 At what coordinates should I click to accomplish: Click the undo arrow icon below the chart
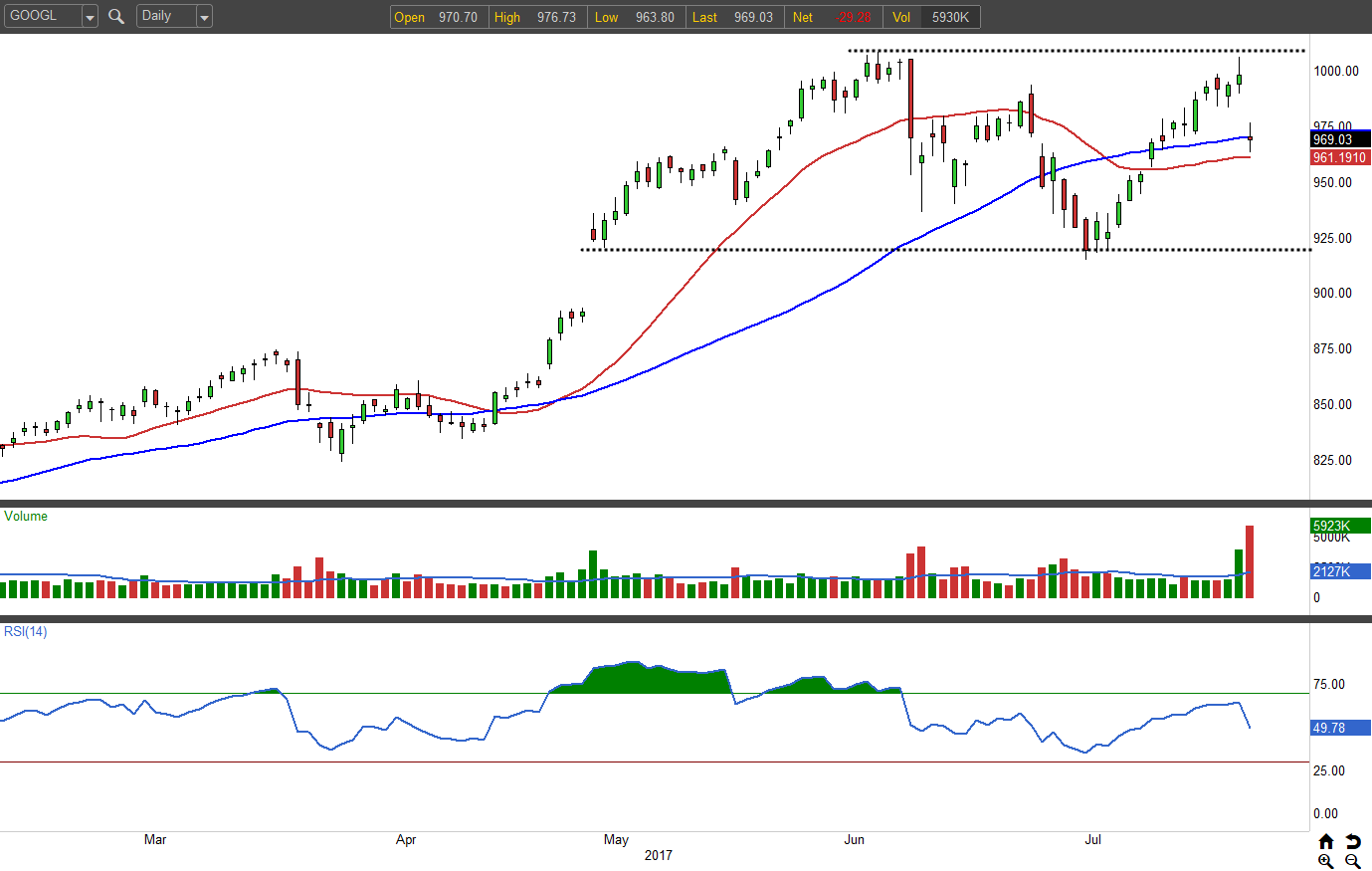[1353, 842]
